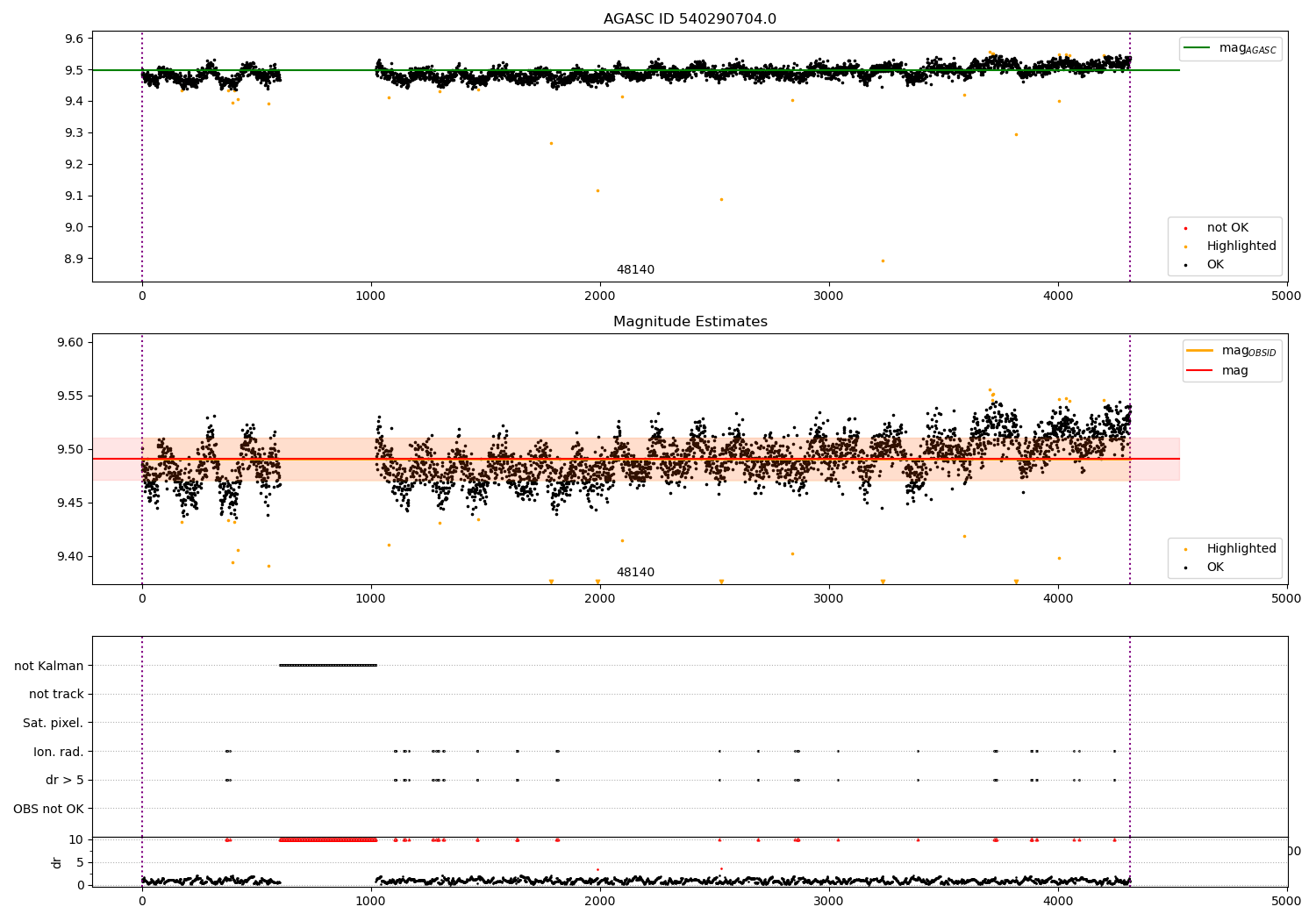This screenshot has height=921, width=1316.
Task: Click the 'not Kalman' axis label
Action: tap(49, 666)
